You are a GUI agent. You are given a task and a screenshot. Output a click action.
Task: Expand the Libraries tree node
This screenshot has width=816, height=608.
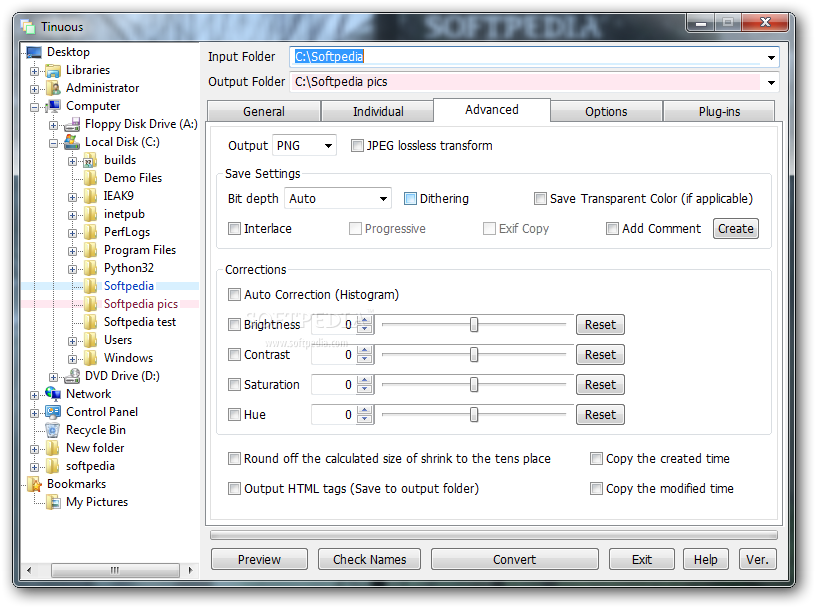pyautogui.click(x=34, y=71)
